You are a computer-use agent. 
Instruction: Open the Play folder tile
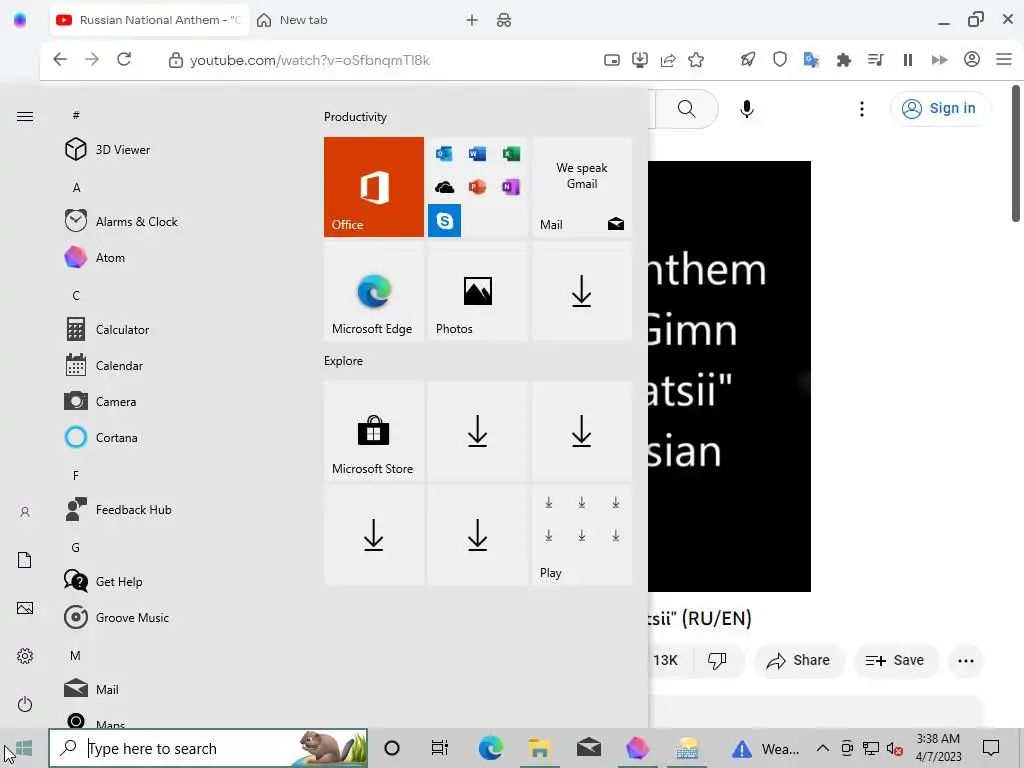[x=582, y=535]
